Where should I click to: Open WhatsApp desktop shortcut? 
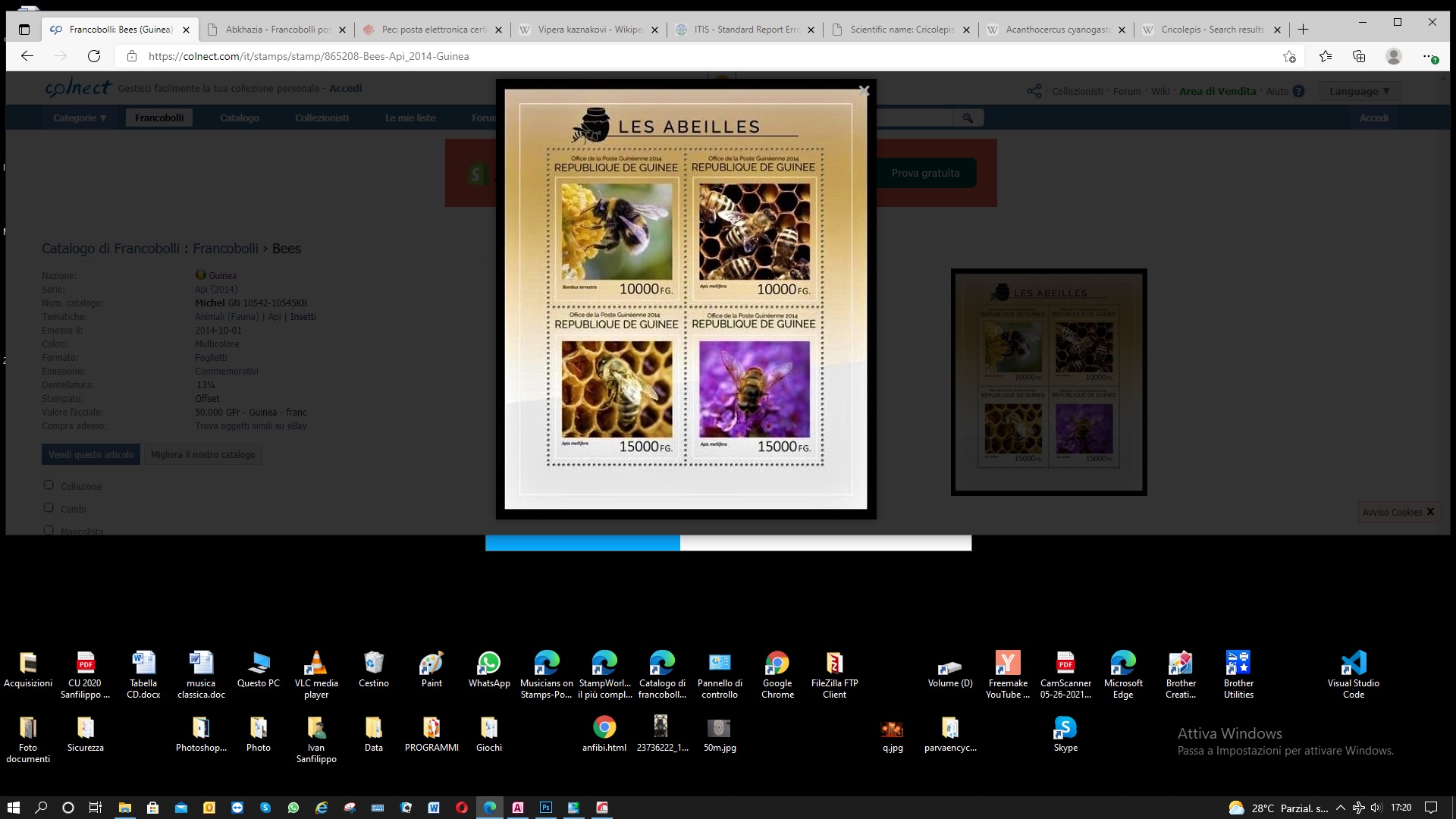pyautogui.click(x=489, y=670)
